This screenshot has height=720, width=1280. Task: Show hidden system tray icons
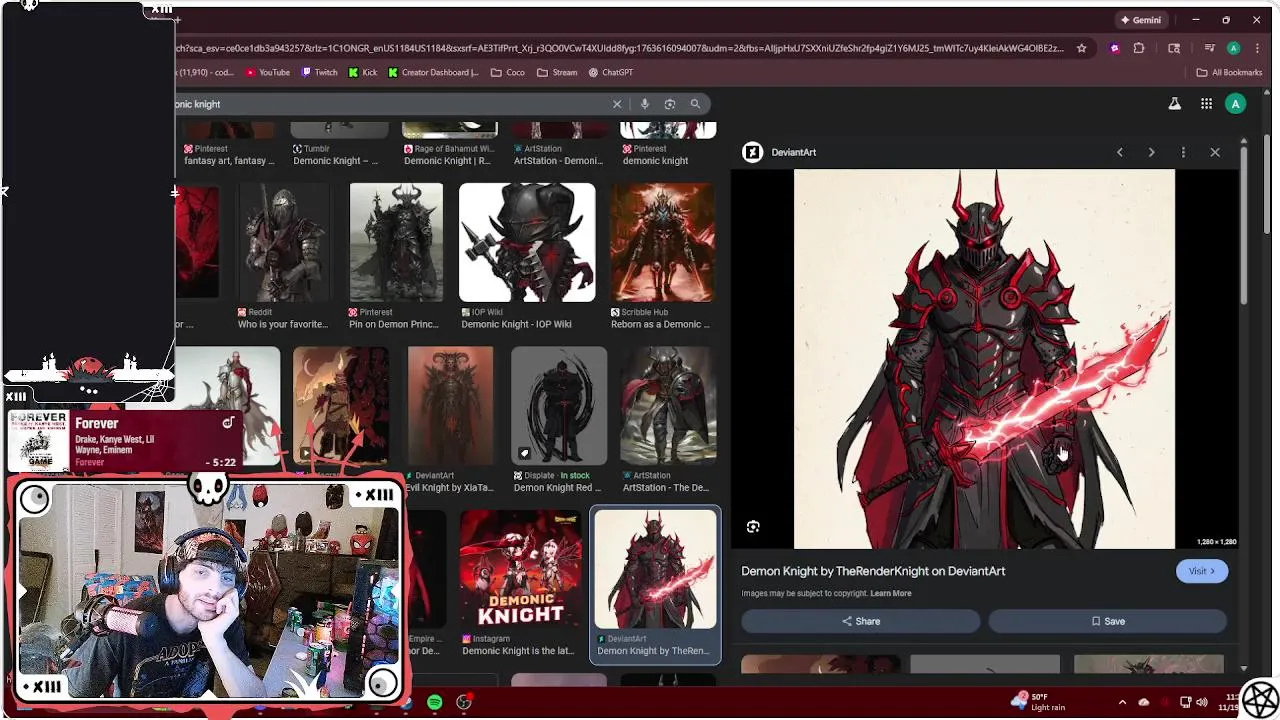point(1122,702)
